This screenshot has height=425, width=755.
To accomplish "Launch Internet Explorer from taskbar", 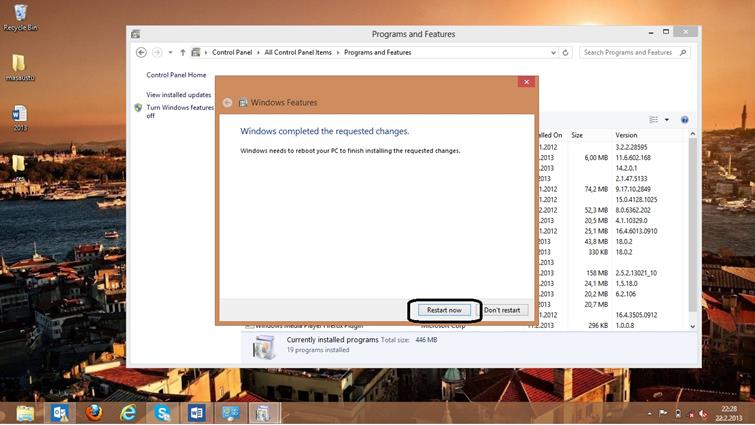I will click(128, 413).
